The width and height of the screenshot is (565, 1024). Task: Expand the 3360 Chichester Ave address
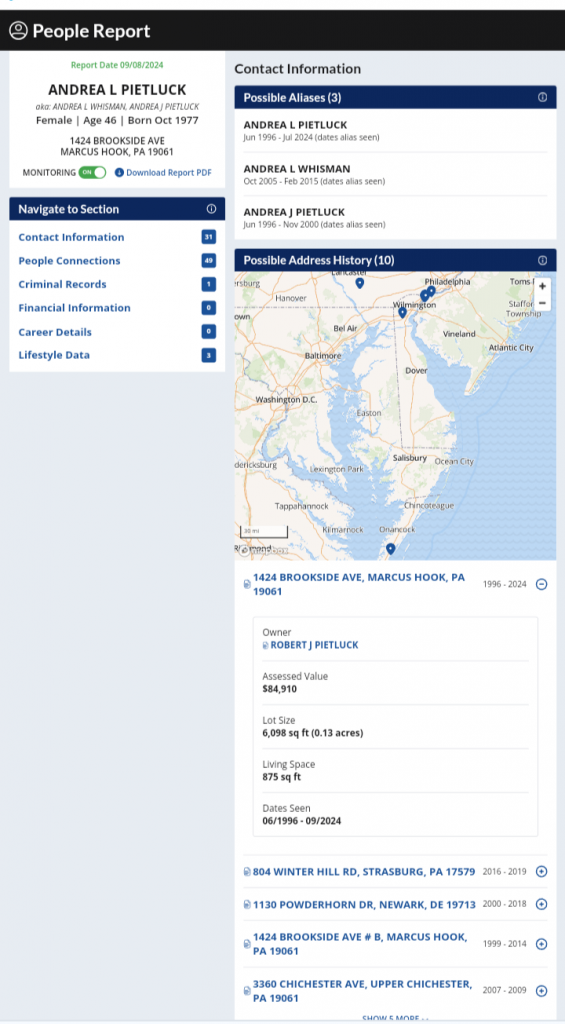[x=541, y=991]
